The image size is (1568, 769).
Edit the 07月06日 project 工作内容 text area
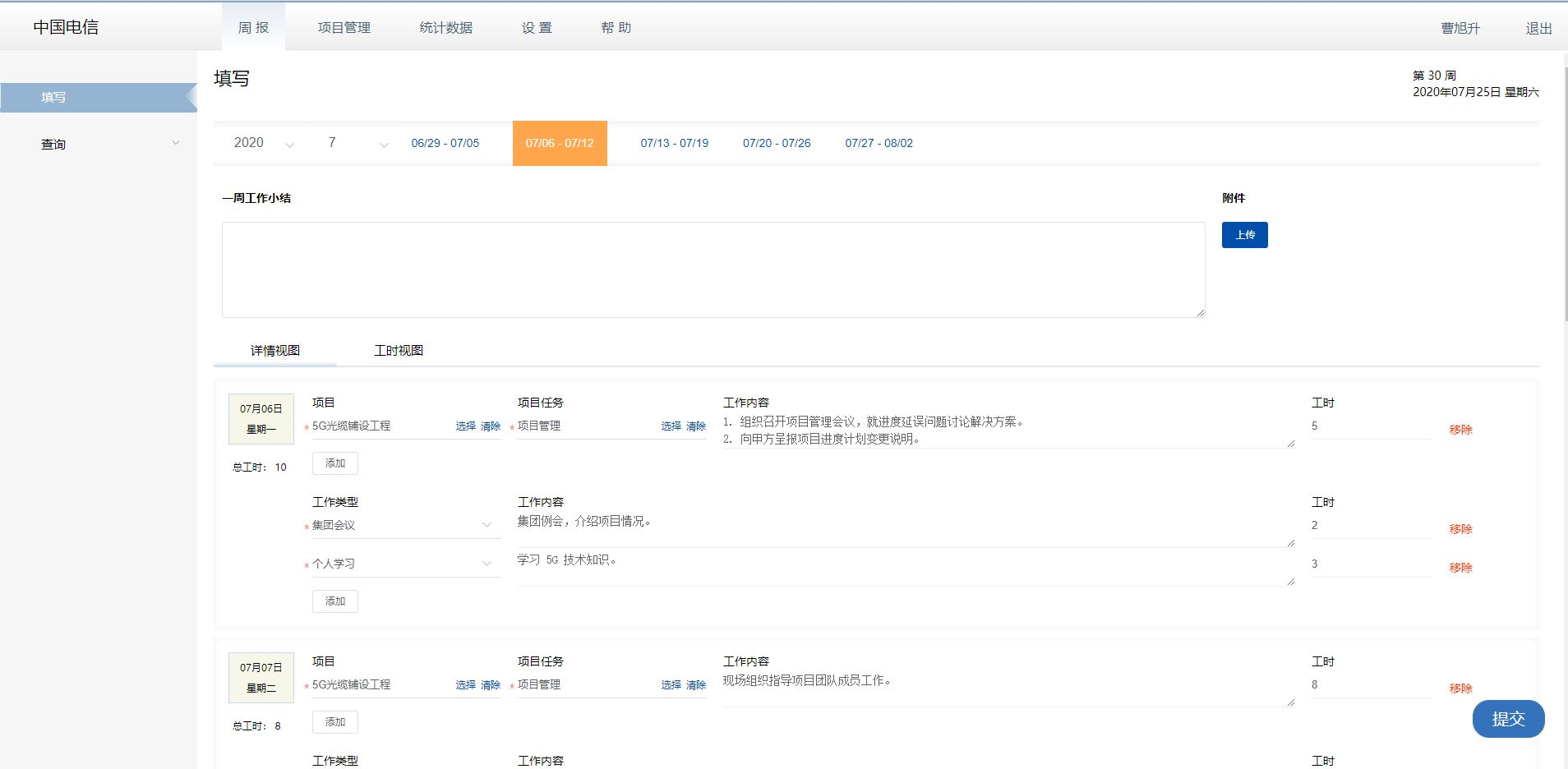tap(1008, 431)
